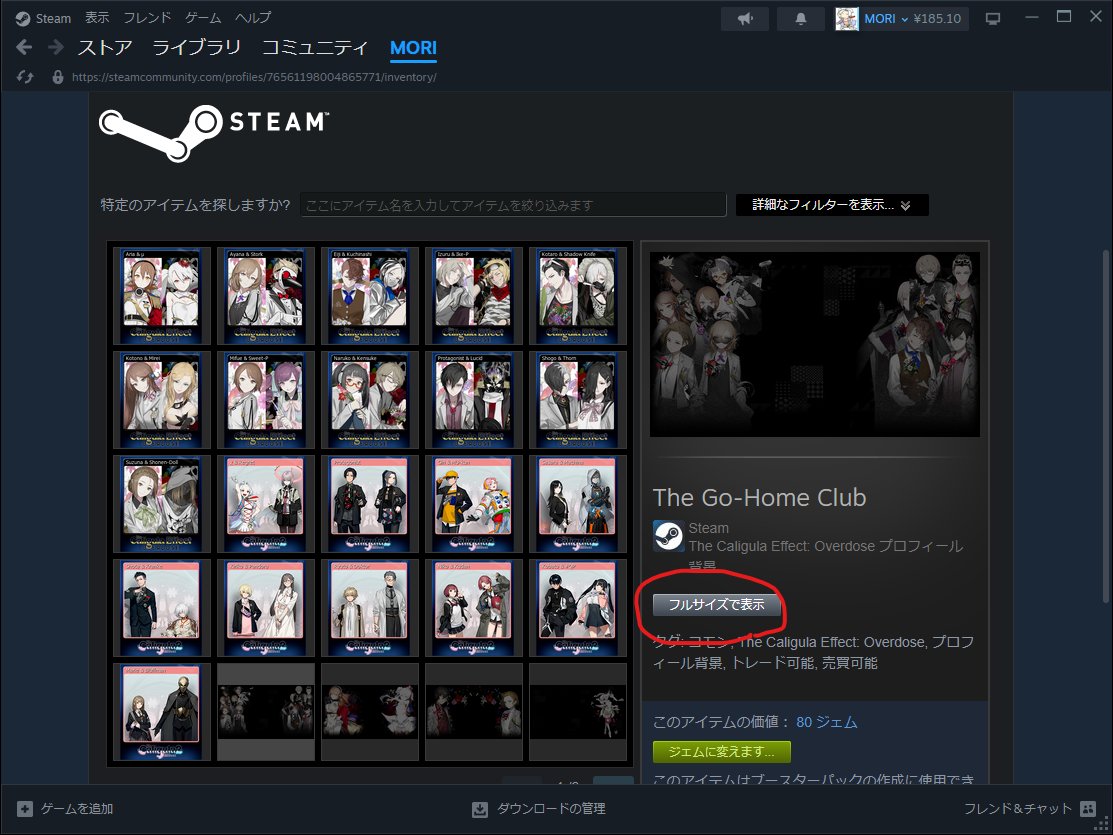Click the friends chat icon at bottom right
This screenshot has height=835, width=1113.
(1087, 809)
